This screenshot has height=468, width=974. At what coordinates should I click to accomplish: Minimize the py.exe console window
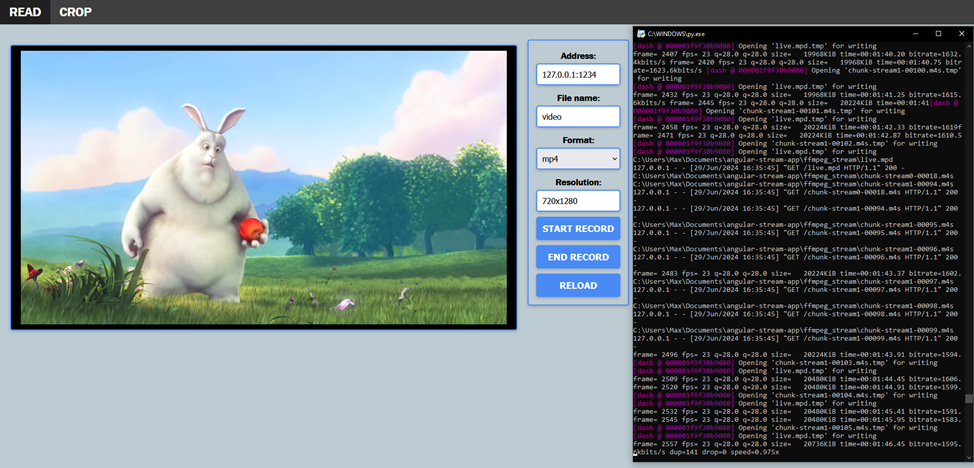click(916, 34)
